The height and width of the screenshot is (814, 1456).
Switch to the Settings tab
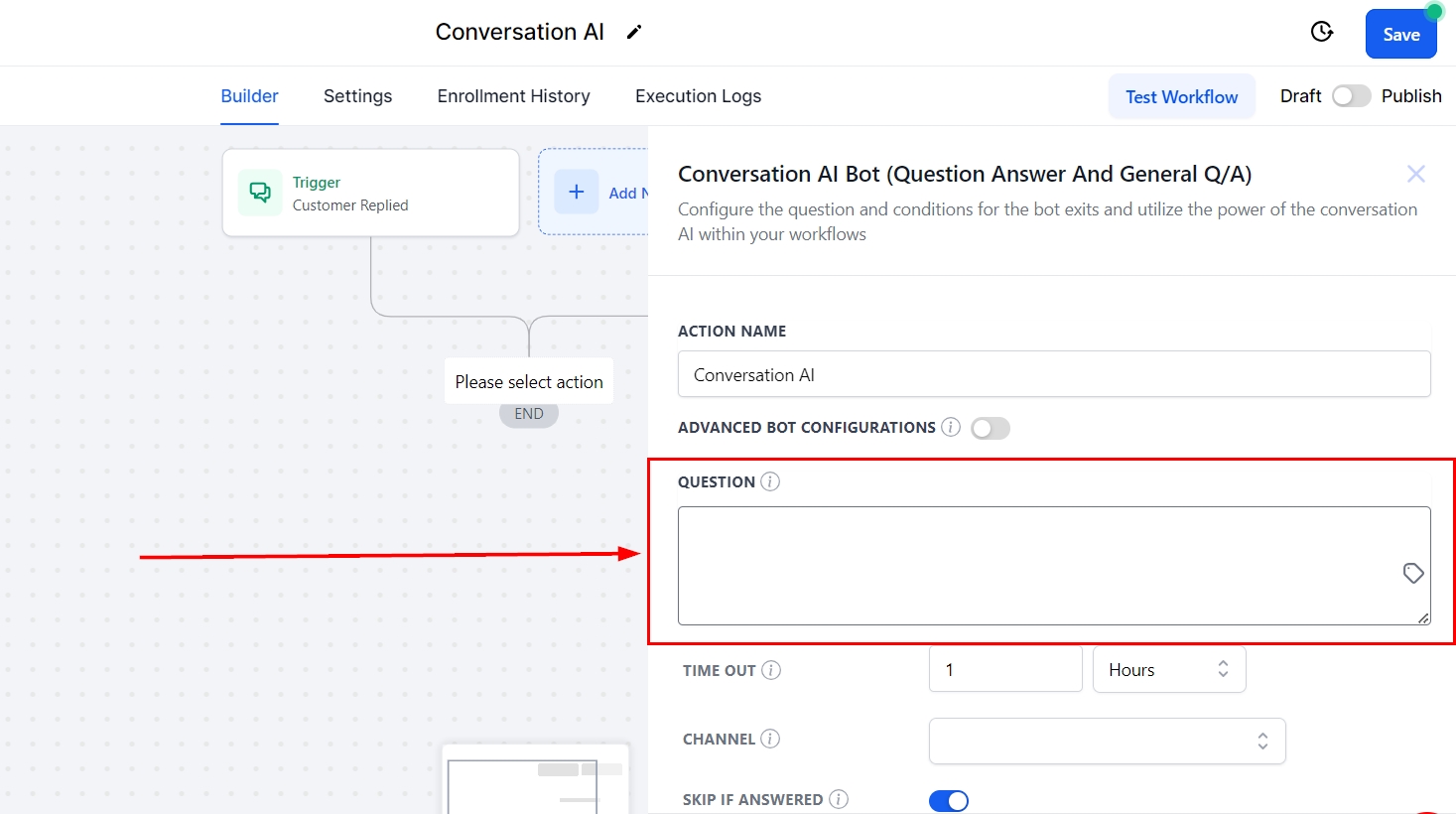(357, 96)
